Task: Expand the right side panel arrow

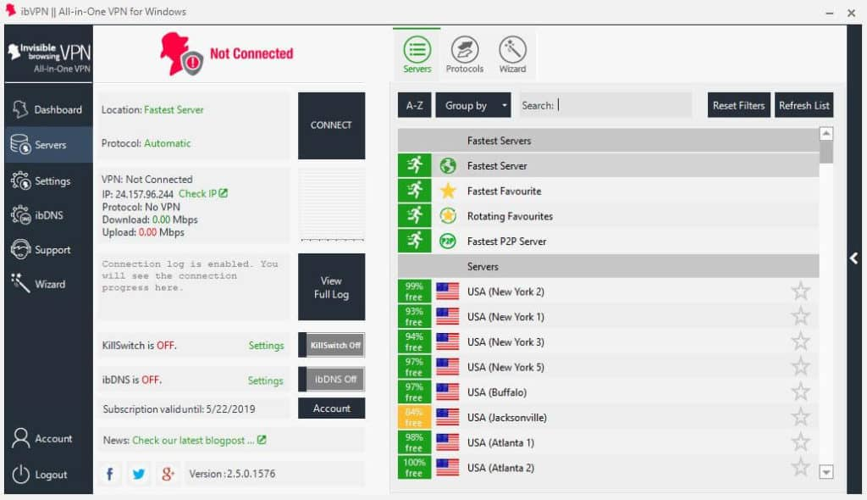Action: click(855, 258)
